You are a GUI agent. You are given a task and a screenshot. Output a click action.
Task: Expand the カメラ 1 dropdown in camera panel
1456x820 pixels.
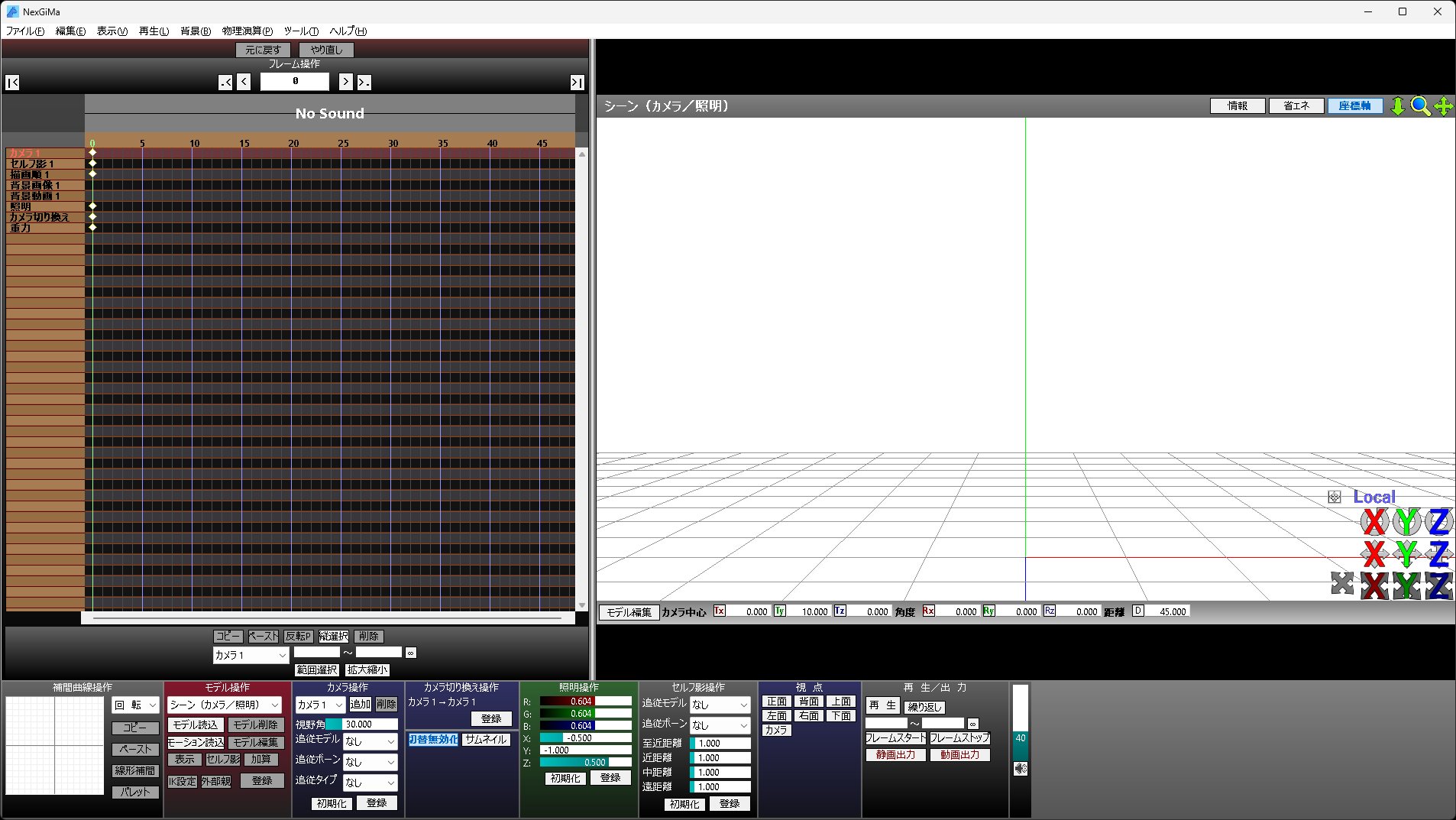click(x=319, y=705)
